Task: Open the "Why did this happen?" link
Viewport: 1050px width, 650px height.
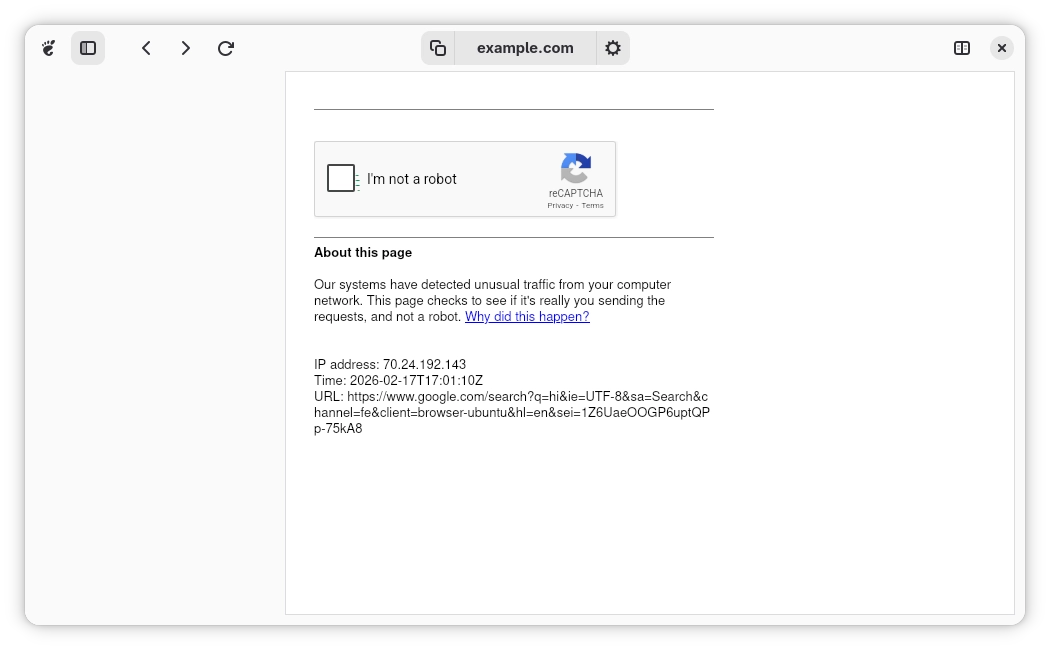Action: tap(527, 317)
